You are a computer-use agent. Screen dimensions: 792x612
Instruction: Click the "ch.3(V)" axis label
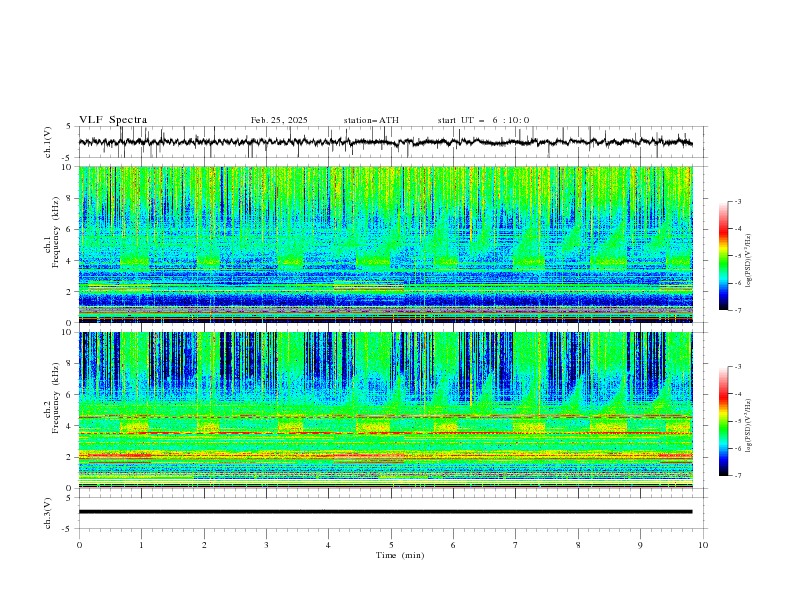(47, 513)
